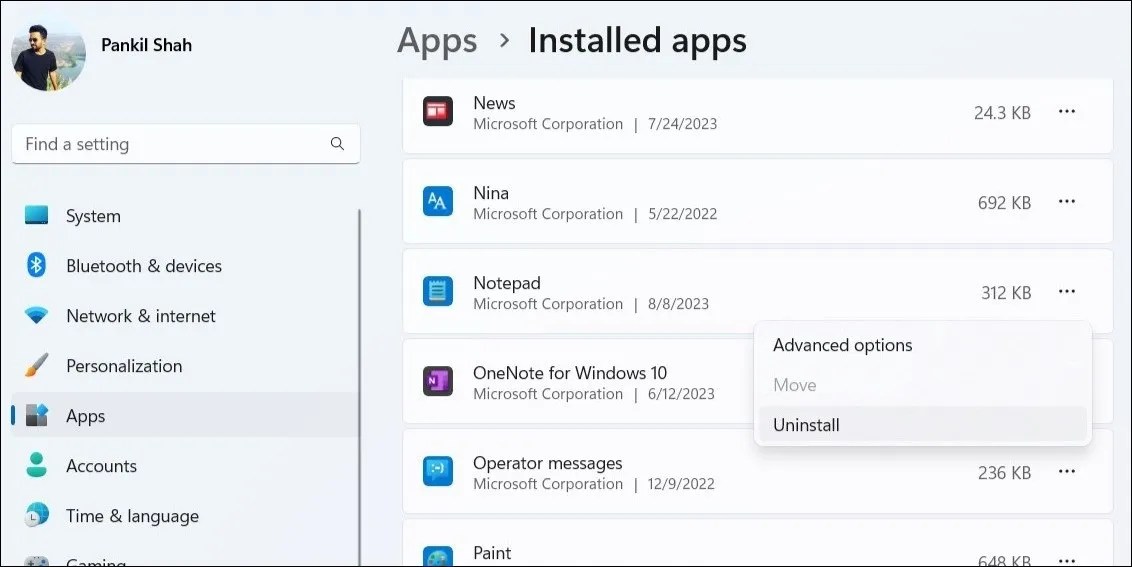
Task: Focus the Find a setting search box
Action: 186,144
